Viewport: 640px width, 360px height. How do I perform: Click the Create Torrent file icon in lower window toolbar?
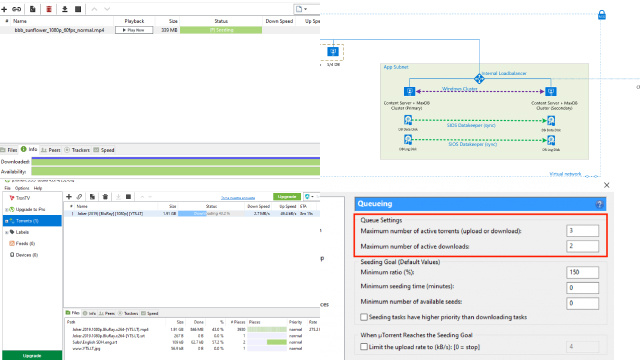point(93,197)
